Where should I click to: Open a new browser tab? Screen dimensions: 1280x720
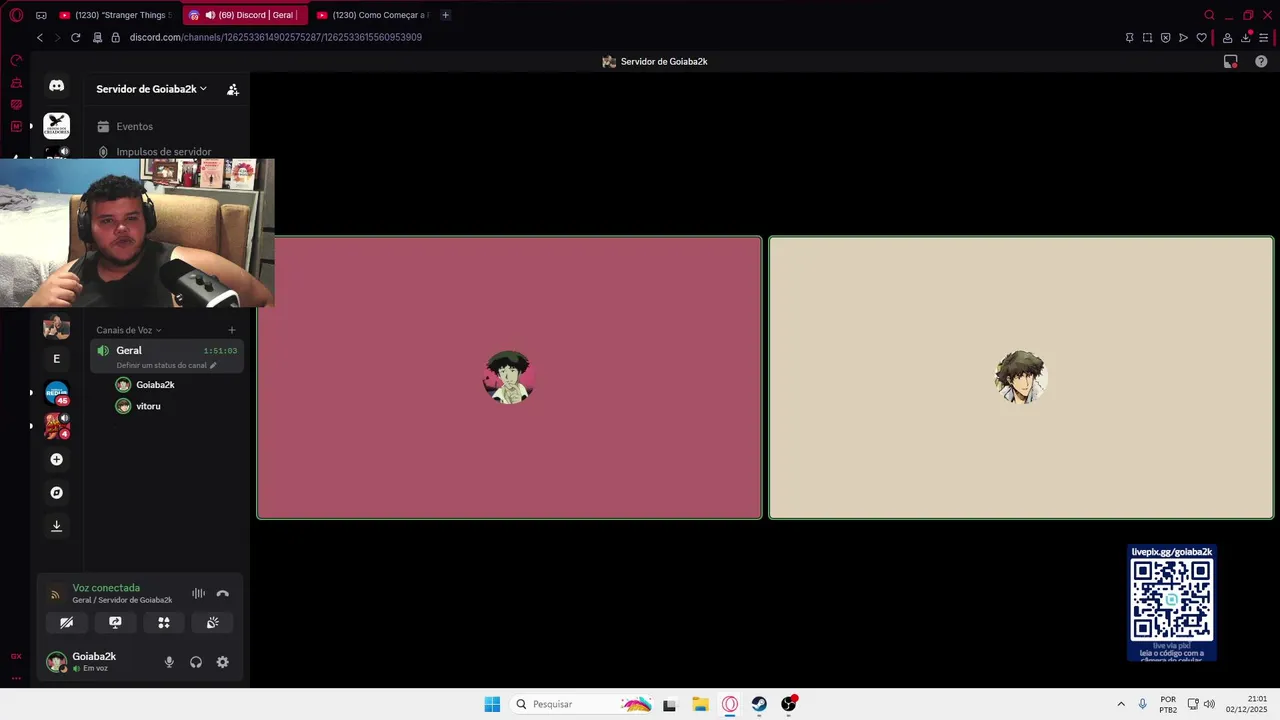point(446,15)
